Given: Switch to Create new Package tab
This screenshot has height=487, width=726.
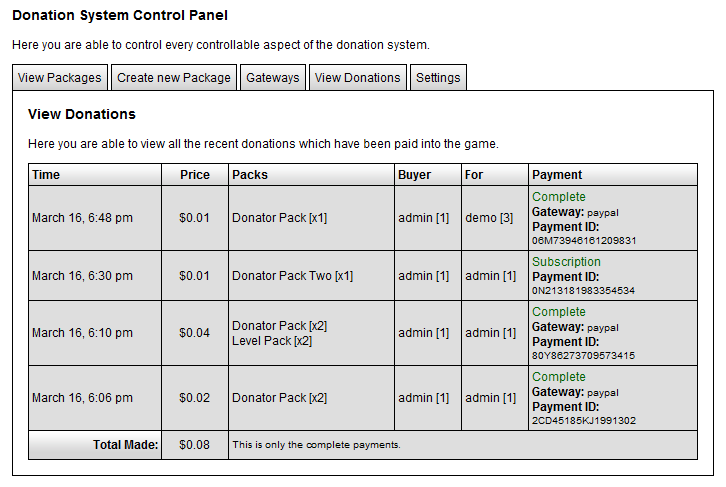Looking at the screenshot, I should [174, 78].
